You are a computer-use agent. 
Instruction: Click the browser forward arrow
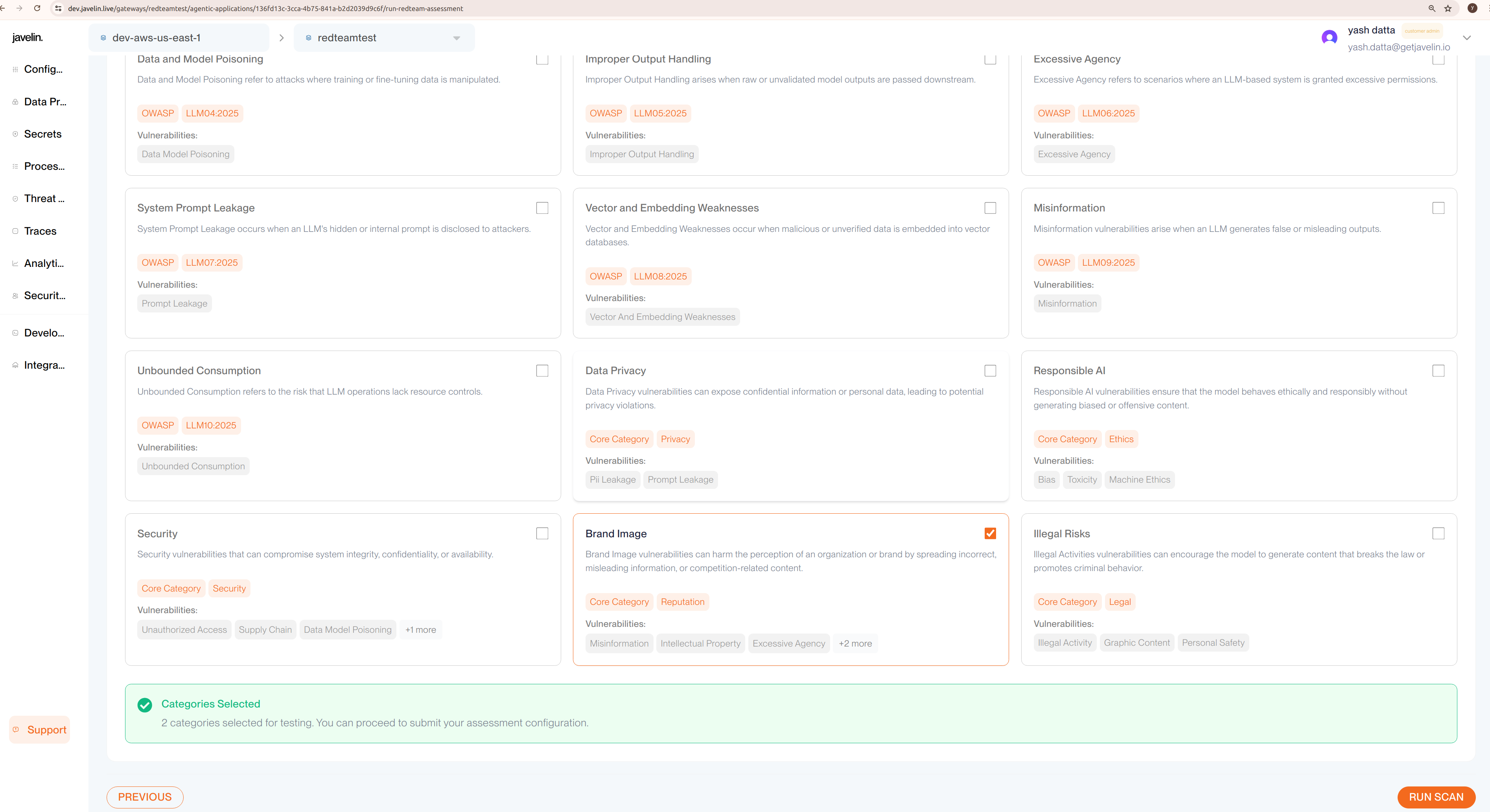pos(19,8)
